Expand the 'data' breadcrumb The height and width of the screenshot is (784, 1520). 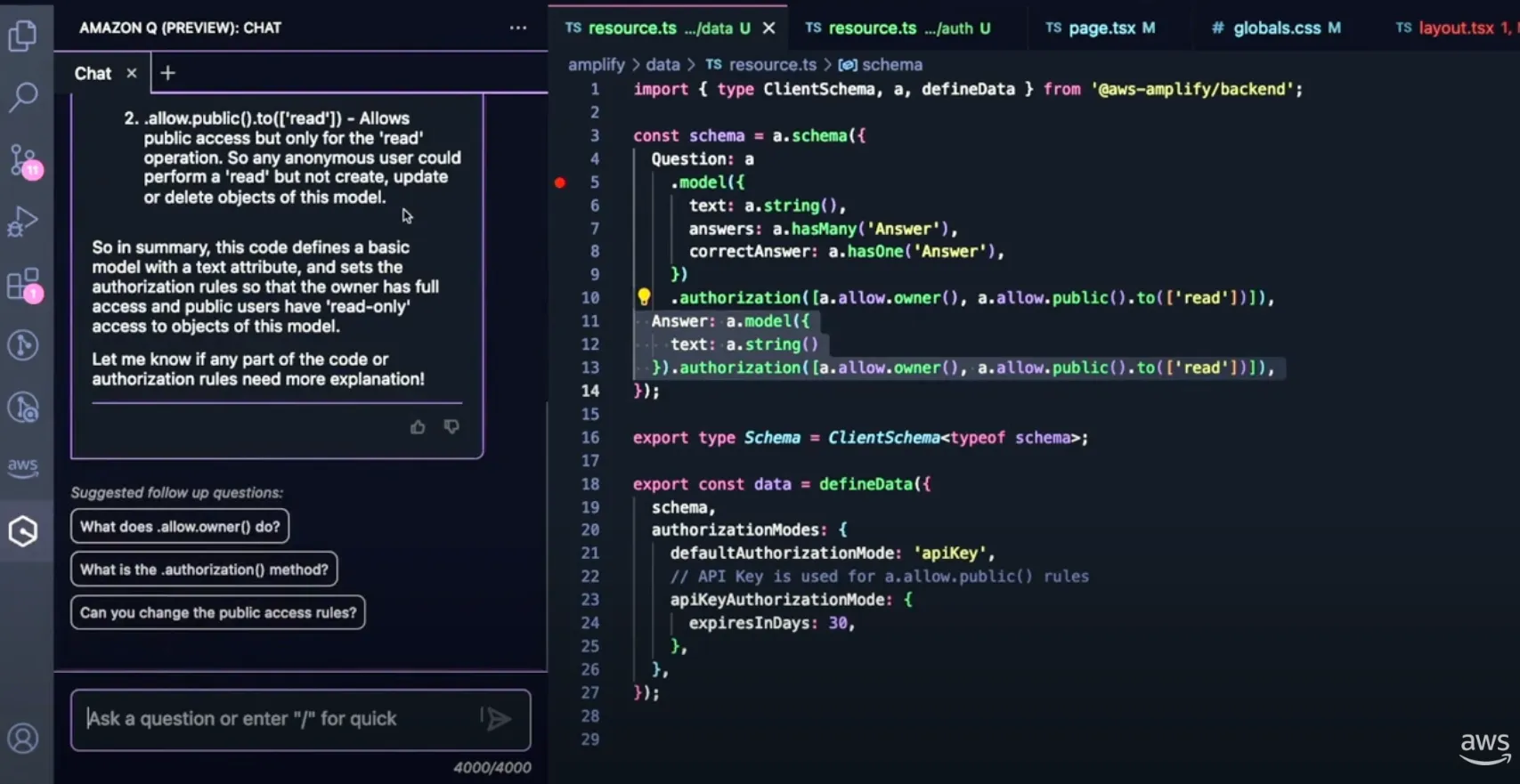point(662,65)
